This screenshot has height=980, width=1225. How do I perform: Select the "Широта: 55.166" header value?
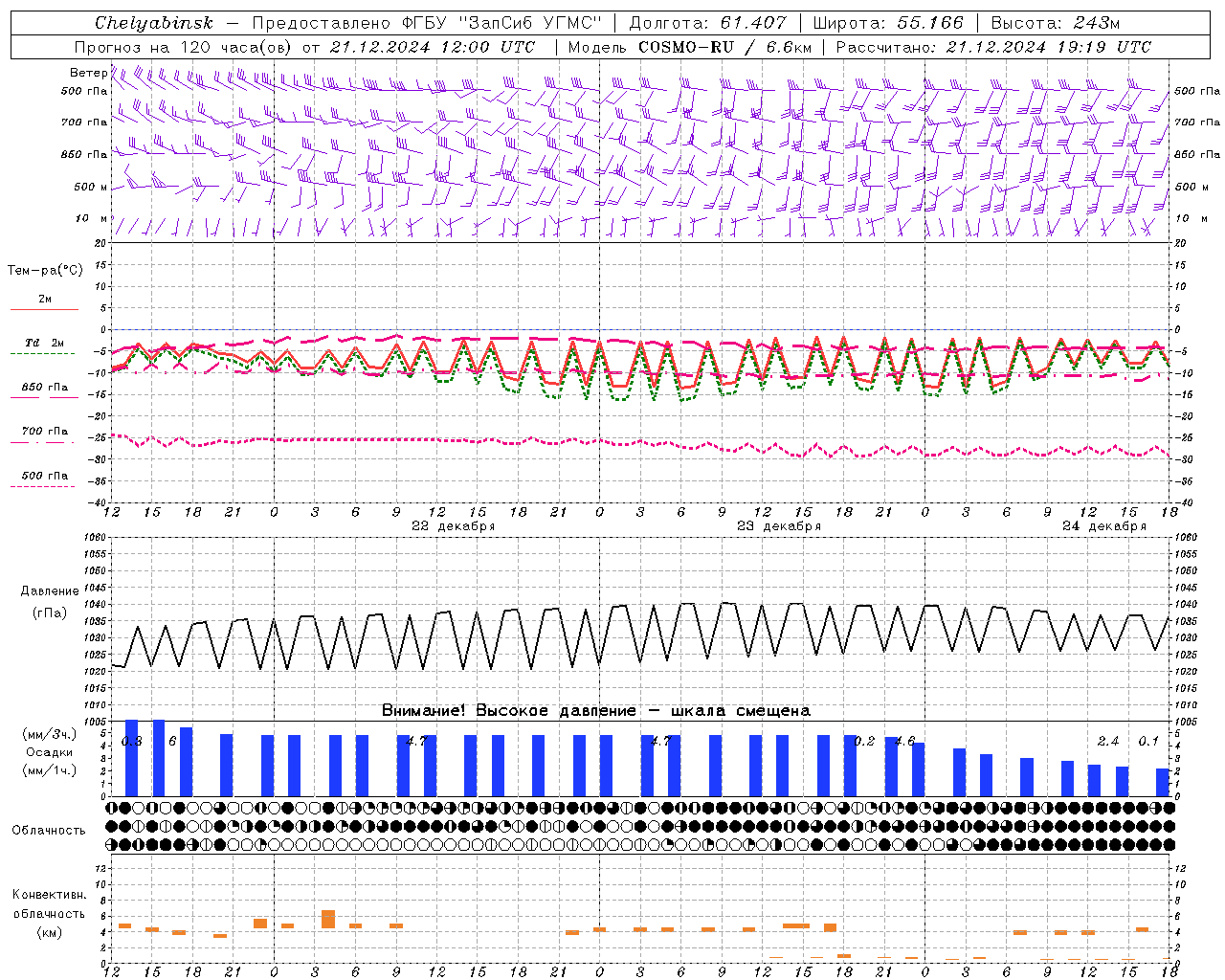tap(888, 23)
